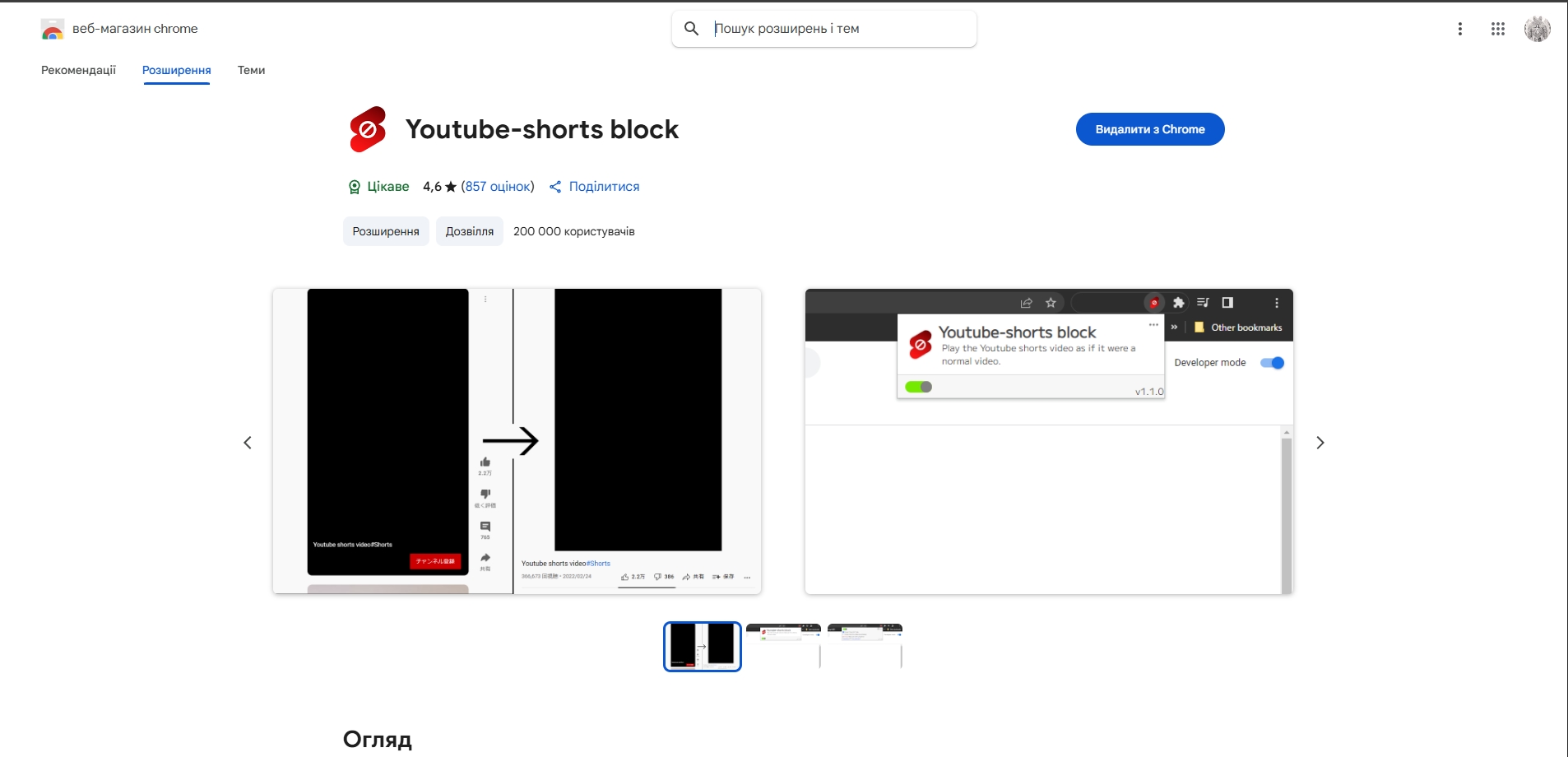1568x757 pixels.
Task: Open the Google apps grid
Action: pyautogui.click(x=1498, y=29)
